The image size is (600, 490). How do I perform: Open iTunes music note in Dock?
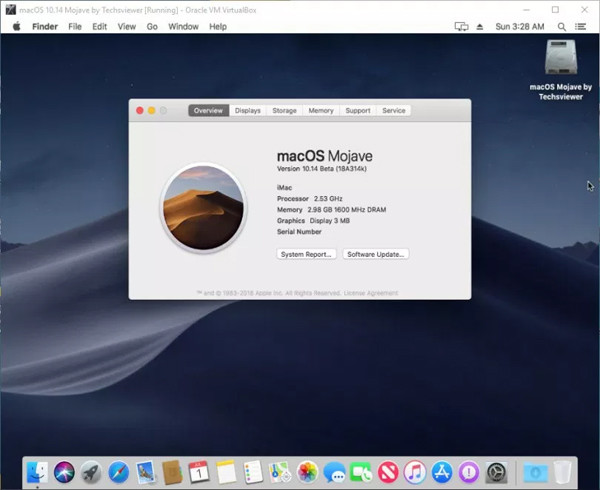point(415,472)
